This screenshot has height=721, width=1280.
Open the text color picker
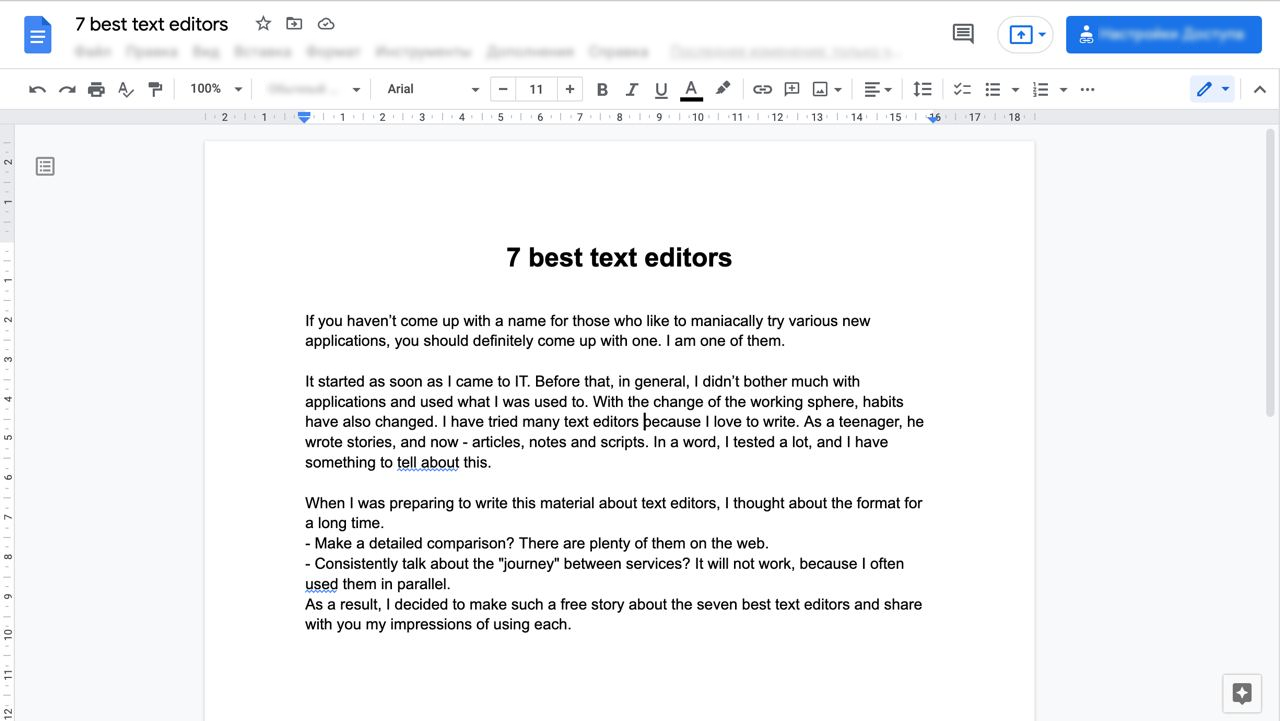pyautogui.click(x=691, y=90)
